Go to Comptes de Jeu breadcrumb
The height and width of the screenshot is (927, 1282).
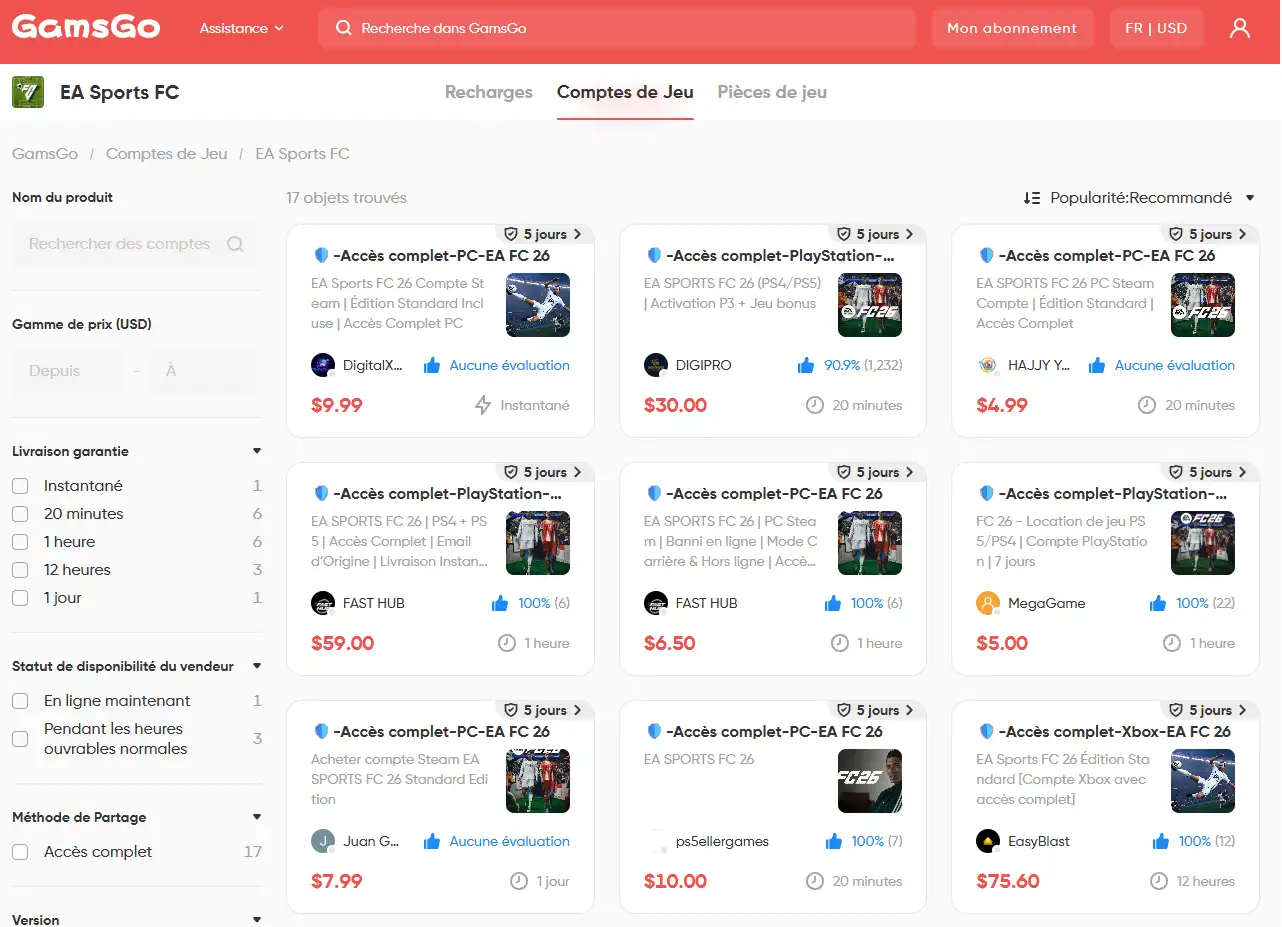point(167,154)
